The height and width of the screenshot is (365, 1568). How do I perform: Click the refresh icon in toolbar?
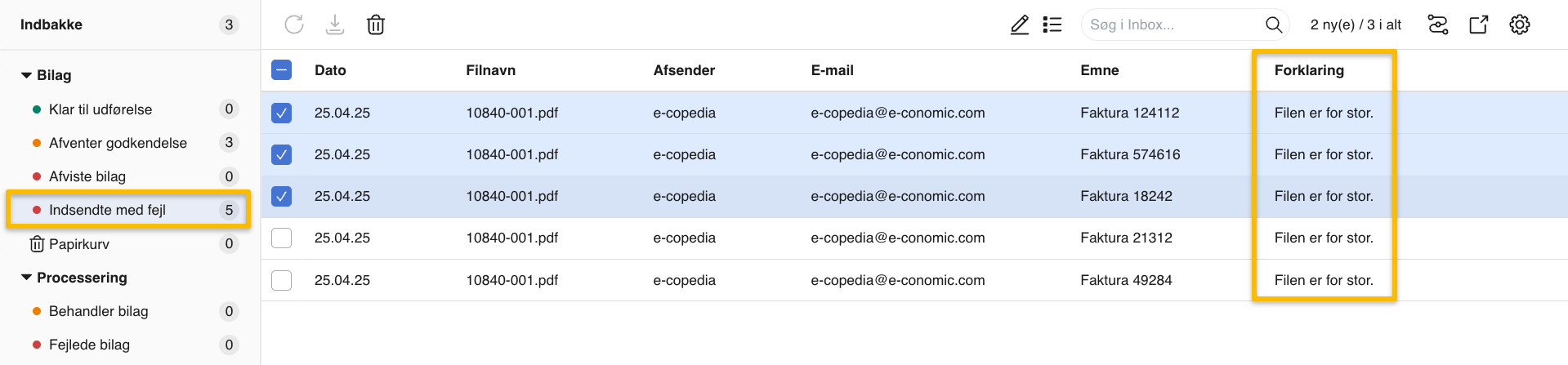294,24
